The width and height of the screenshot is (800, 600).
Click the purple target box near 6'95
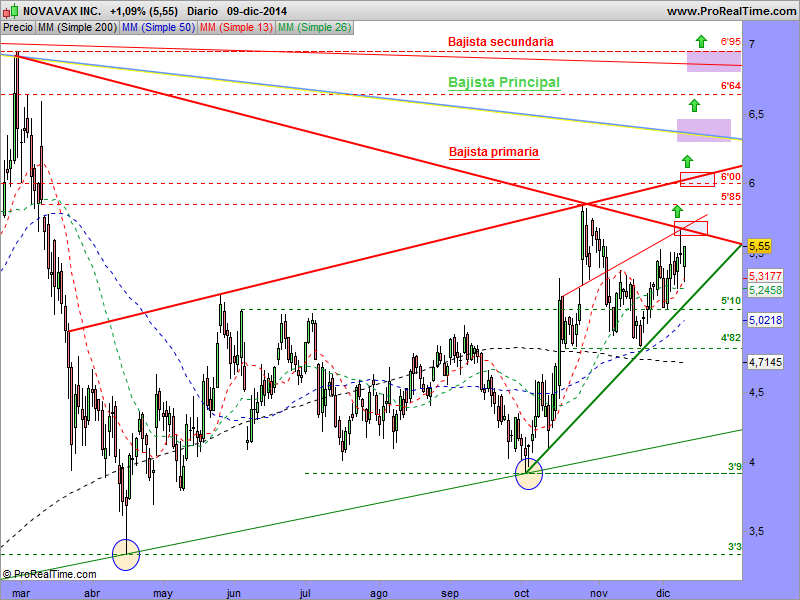coord(714,61)
